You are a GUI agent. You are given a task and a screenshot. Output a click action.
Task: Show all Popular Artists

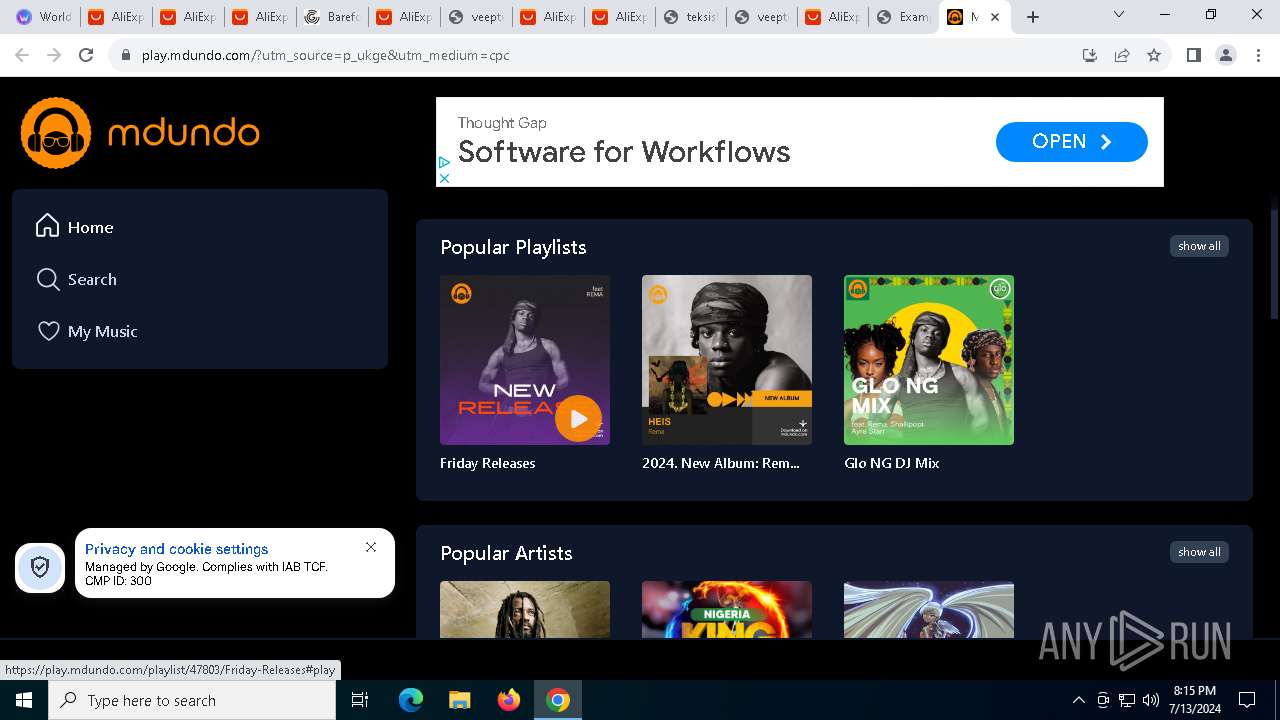click(x=1199, y=552)
